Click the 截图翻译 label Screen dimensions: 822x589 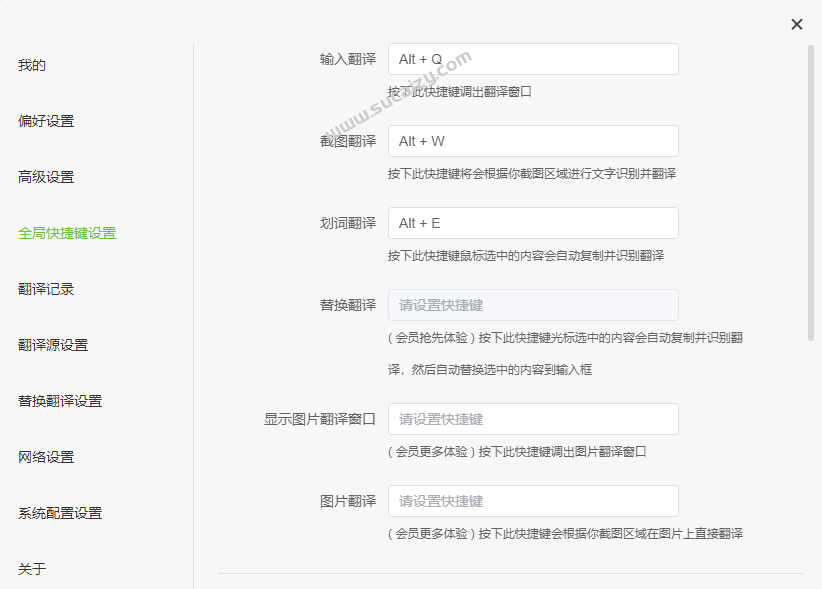click(348, 141)
